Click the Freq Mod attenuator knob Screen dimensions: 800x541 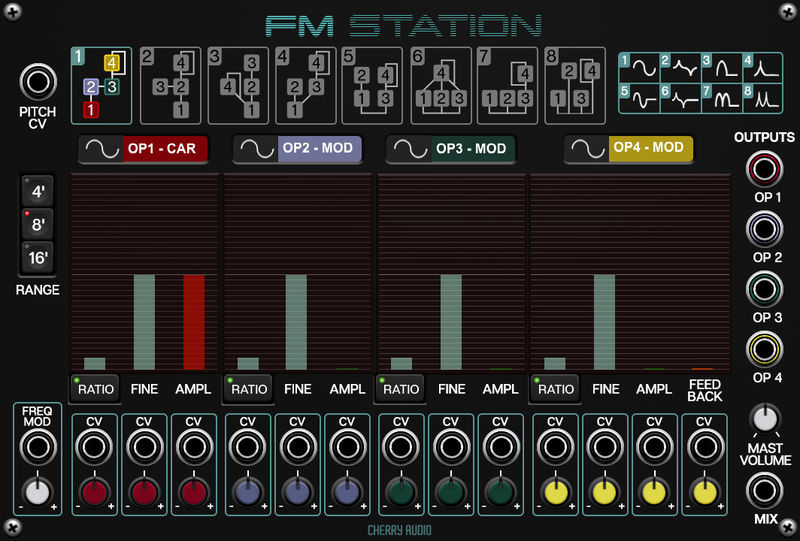(x=37, y=491)
